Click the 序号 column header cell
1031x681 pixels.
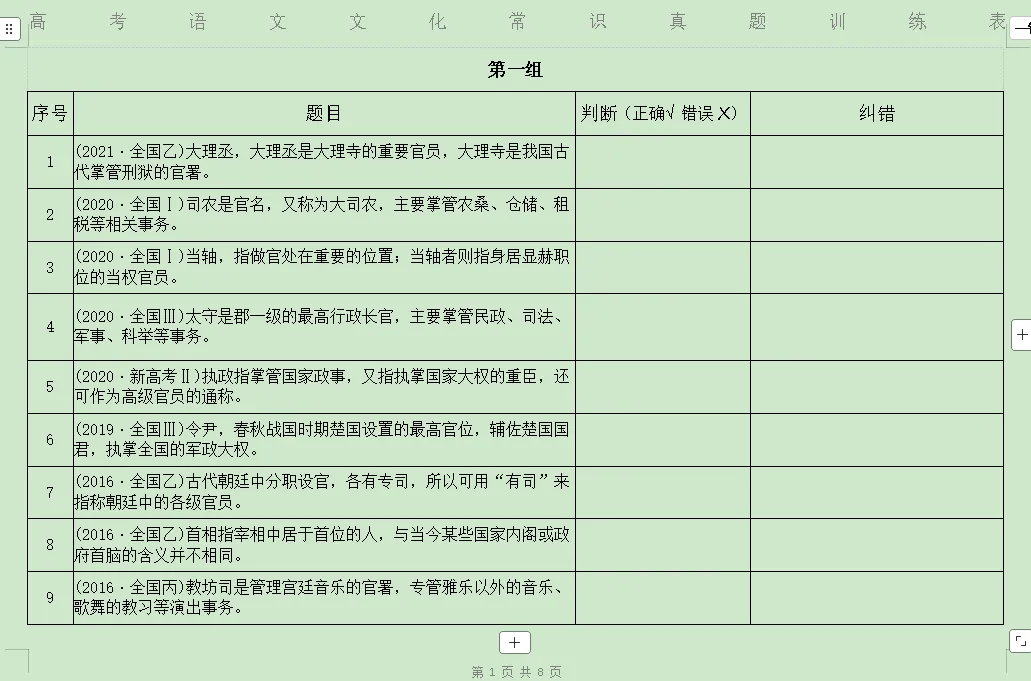click(49, 113)
